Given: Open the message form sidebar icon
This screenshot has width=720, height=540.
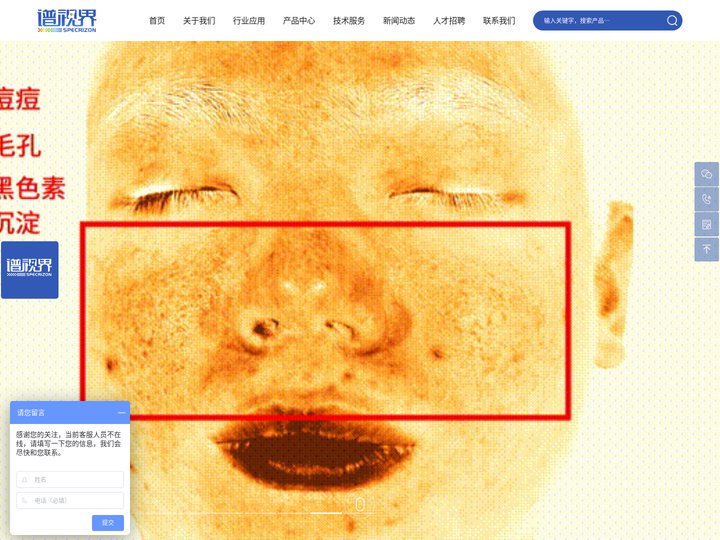Looking at the screenshot, I should point(706,225).
